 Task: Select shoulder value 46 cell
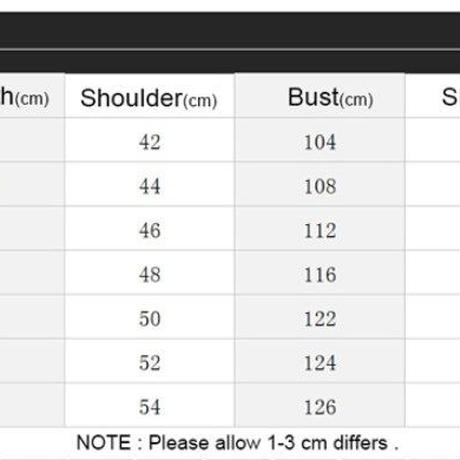150,228
